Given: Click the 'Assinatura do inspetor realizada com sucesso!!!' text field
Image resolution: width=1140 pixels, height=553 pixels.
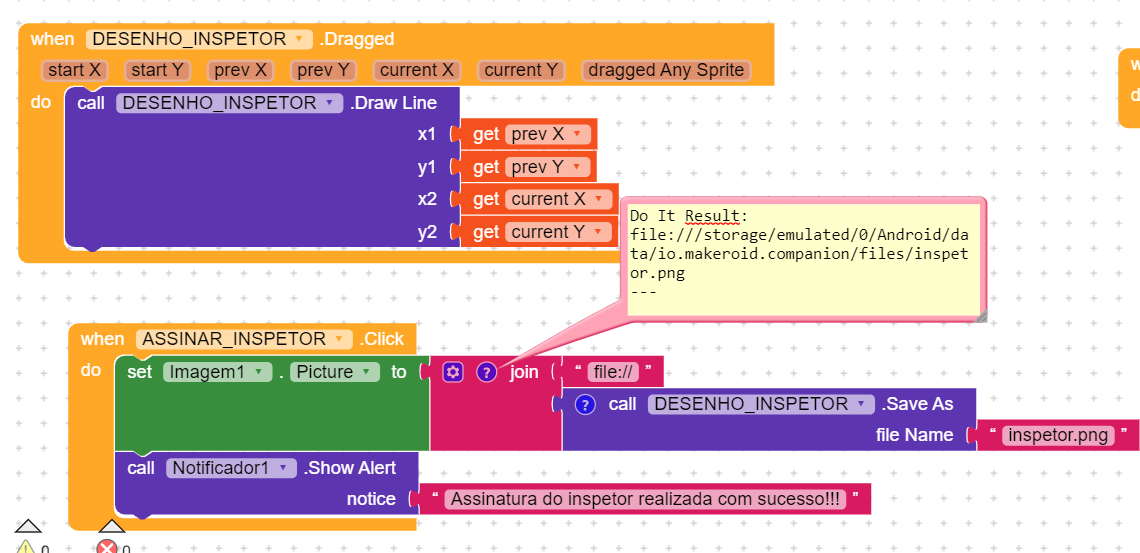Looking at the screenshot, I should point(646,500).
